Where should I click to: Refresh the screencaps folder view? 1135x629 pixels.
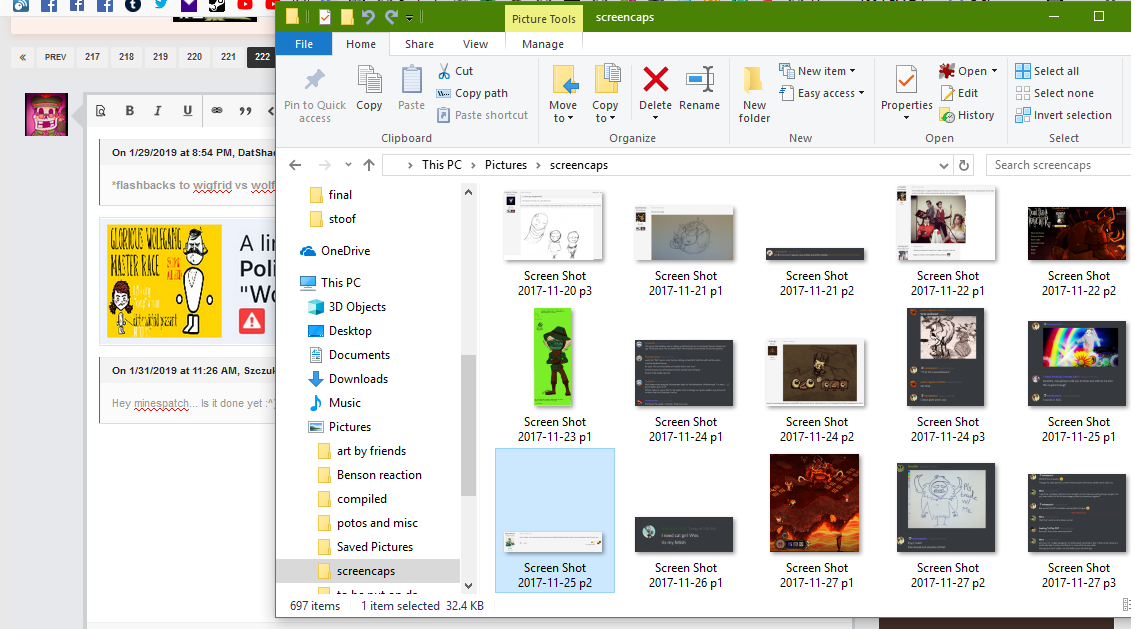(x=964, y=165)
